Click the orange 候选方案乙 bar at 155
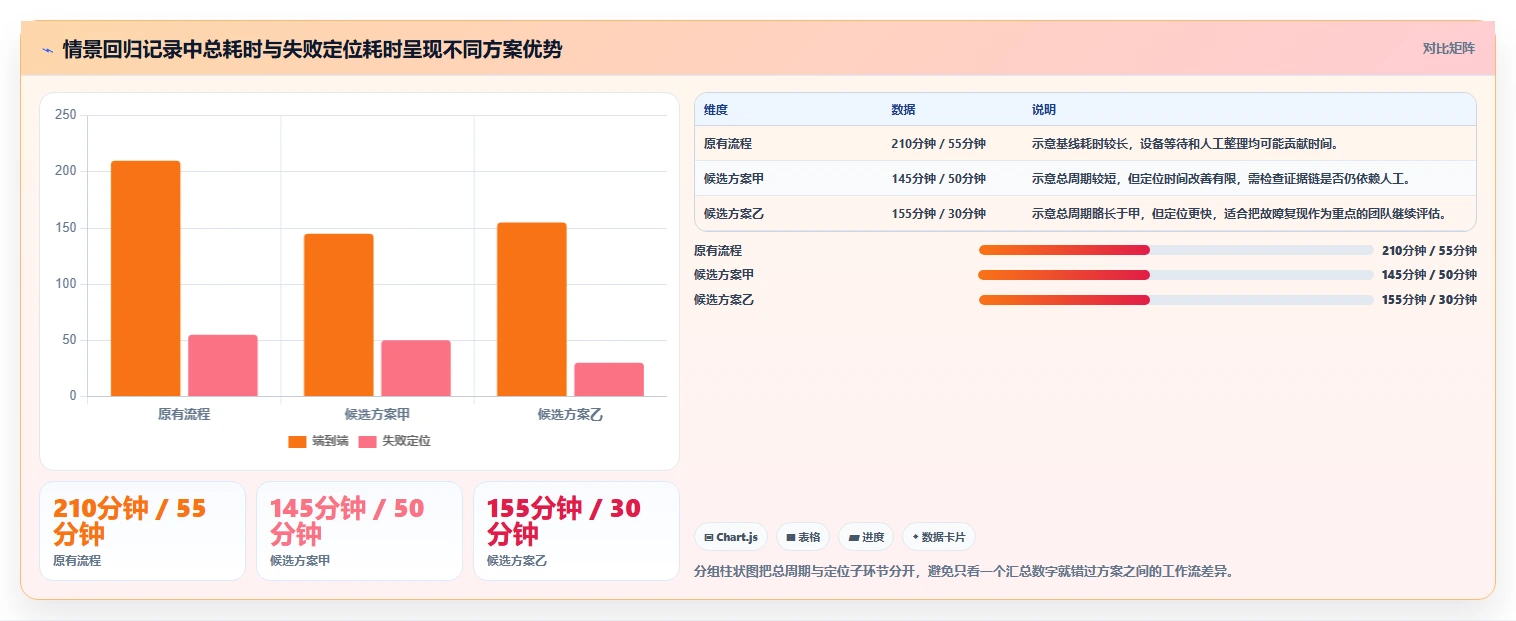This screenshot has height=621, width=1516. point(532,309)
